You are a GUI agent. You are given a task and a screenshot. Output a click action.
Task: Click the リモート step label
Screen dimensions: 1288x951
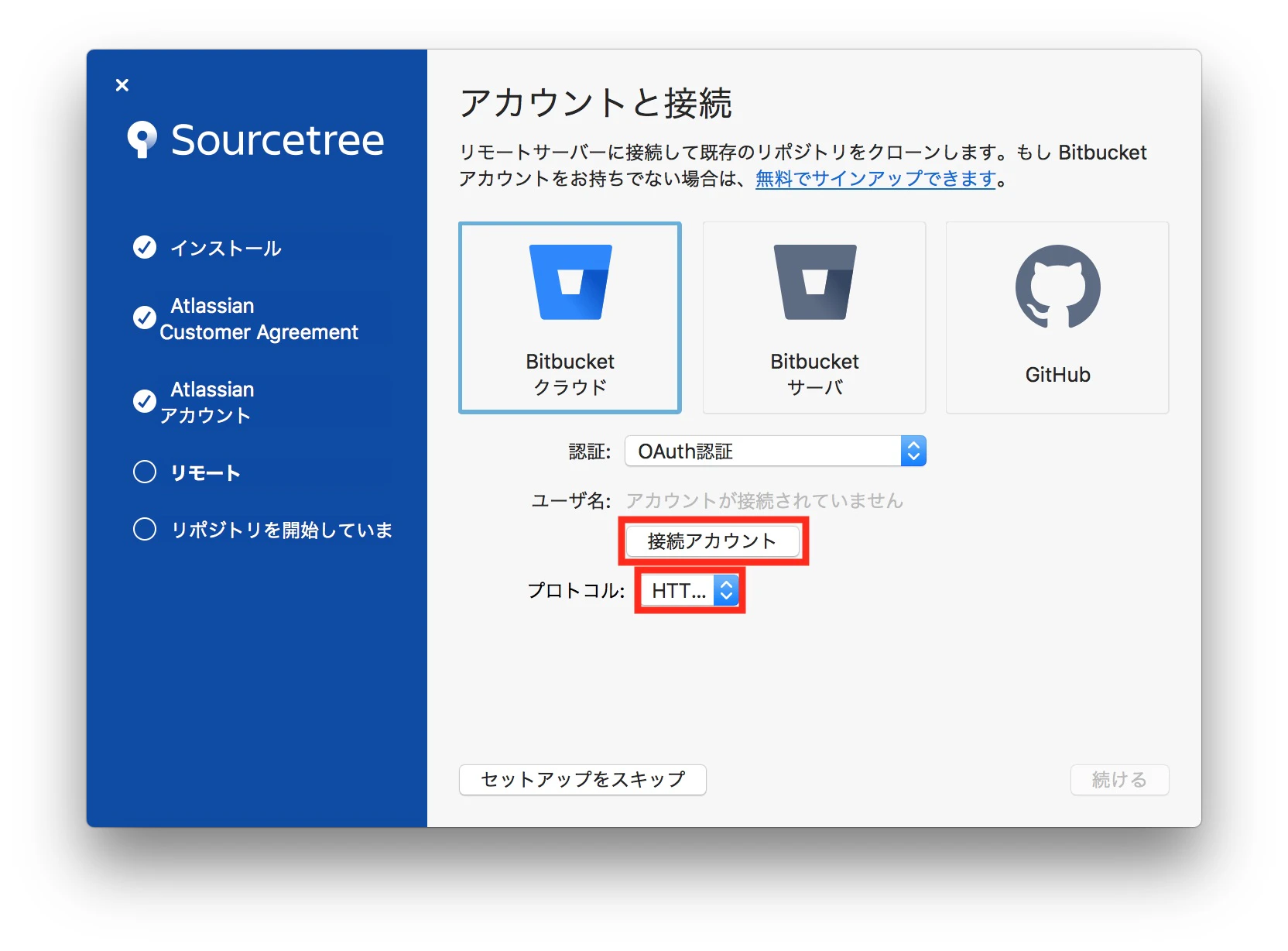206,472
